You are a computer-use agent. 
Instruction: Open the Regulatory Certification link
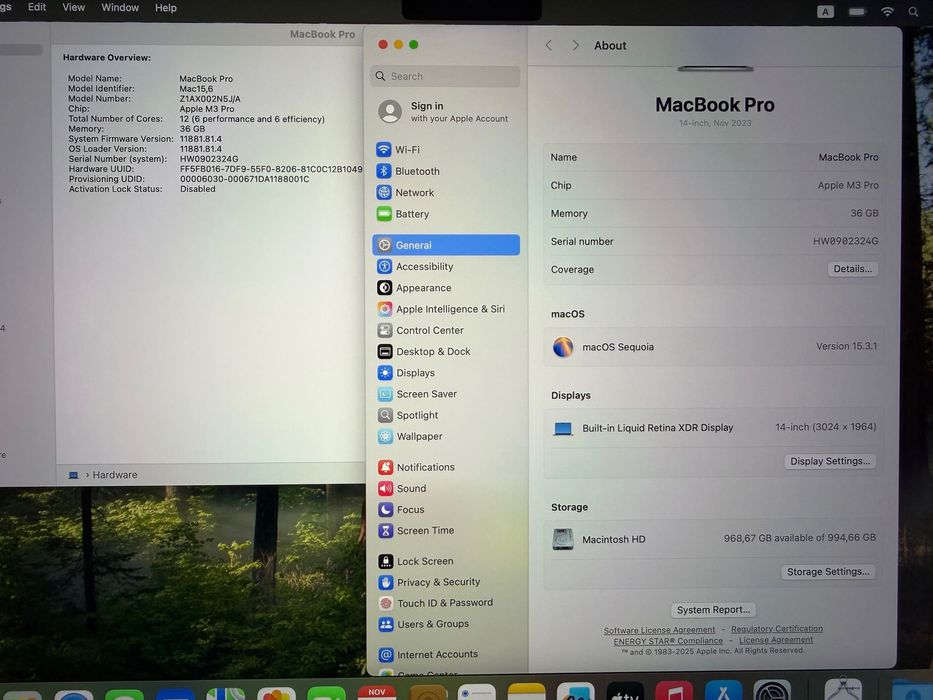click(x=777, y=629)
